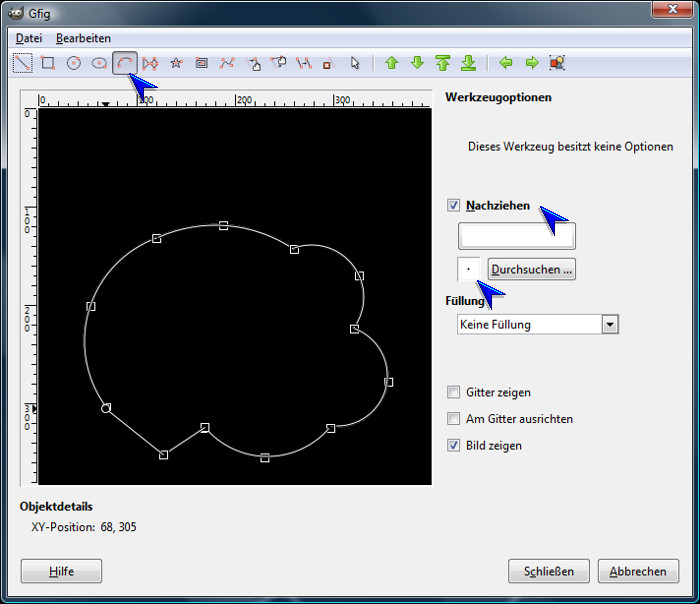The height and width of the screenshot is (604, 700).
Task: Enable Am Gitter ausrichten option
Action: [x=454, y=419]
